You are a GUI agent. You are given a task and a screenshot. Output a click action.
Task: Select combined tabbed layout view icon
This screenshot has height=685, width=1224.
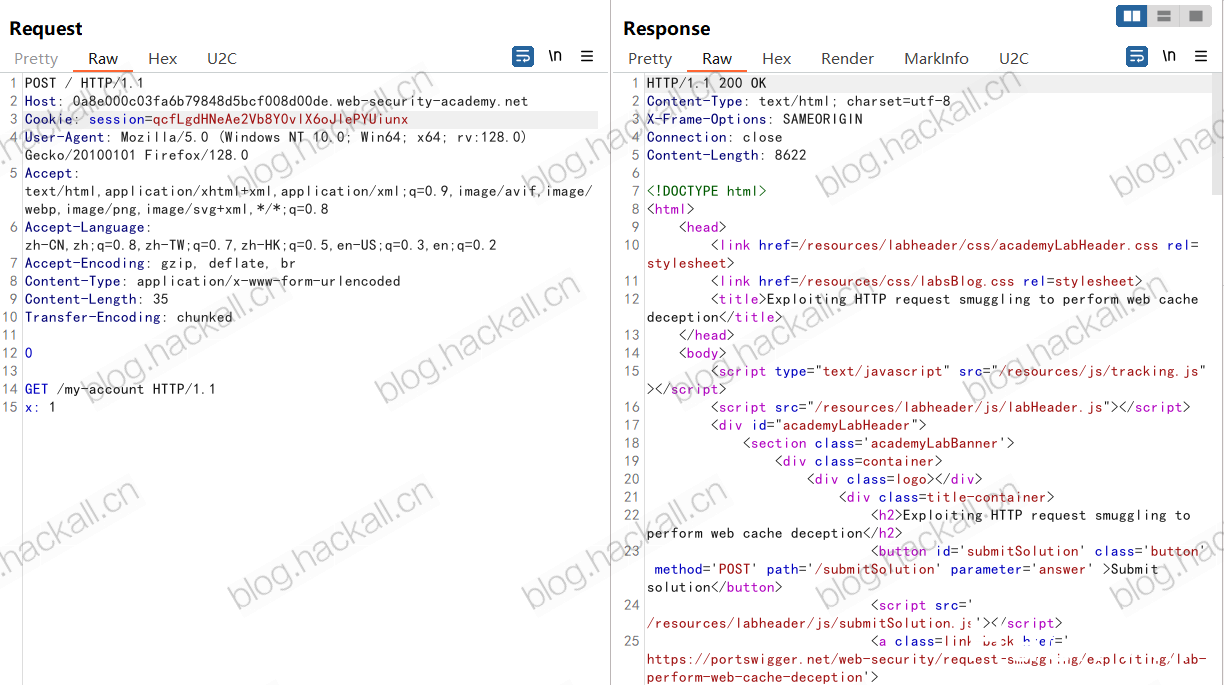[x=1195, y=16]
